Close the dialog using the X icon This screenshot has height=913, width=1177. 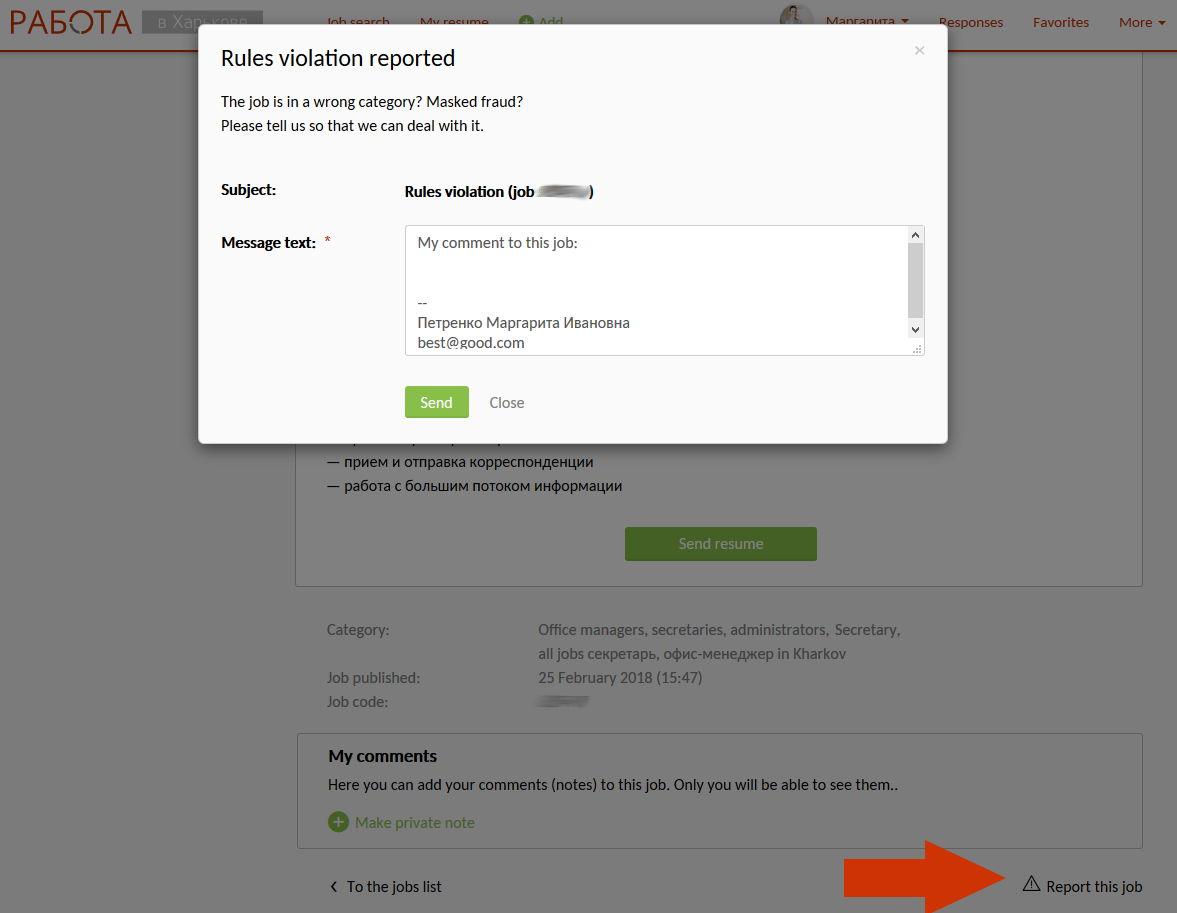point(919,51)
